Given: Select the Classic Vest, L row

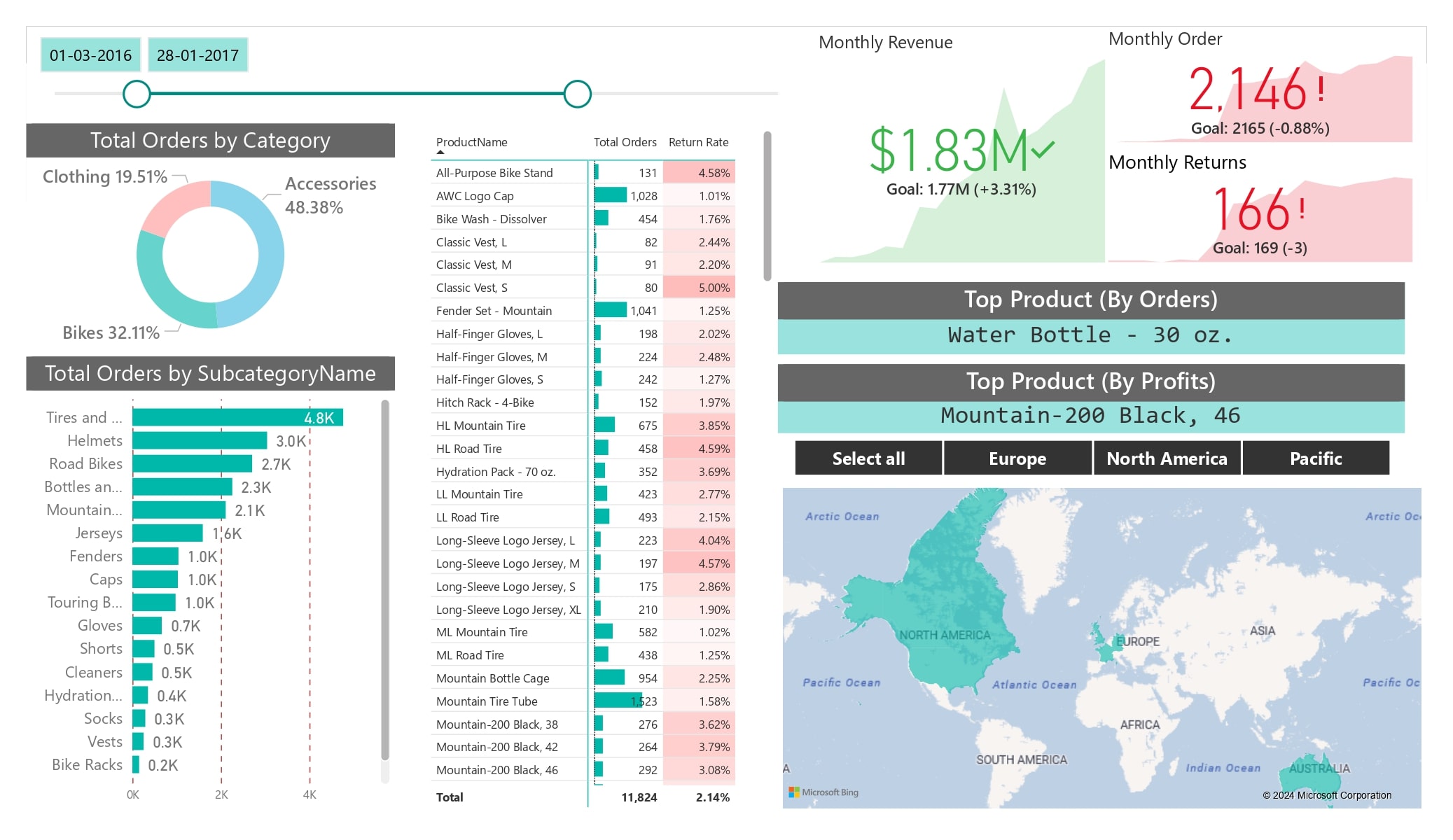Looking at the screenshot, I should click(583, 242).
